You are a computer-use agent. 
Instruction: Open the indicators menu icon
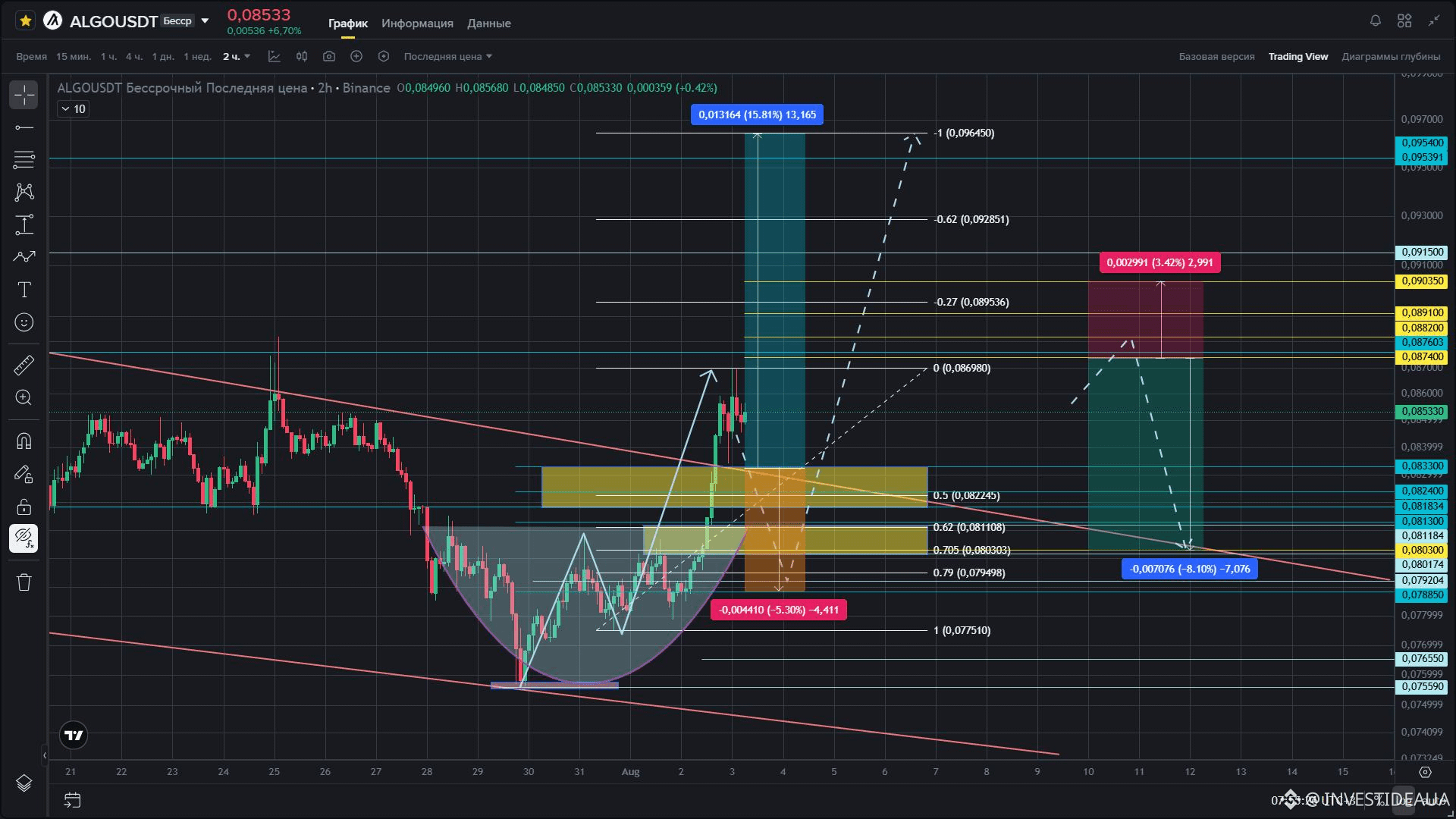275,57
